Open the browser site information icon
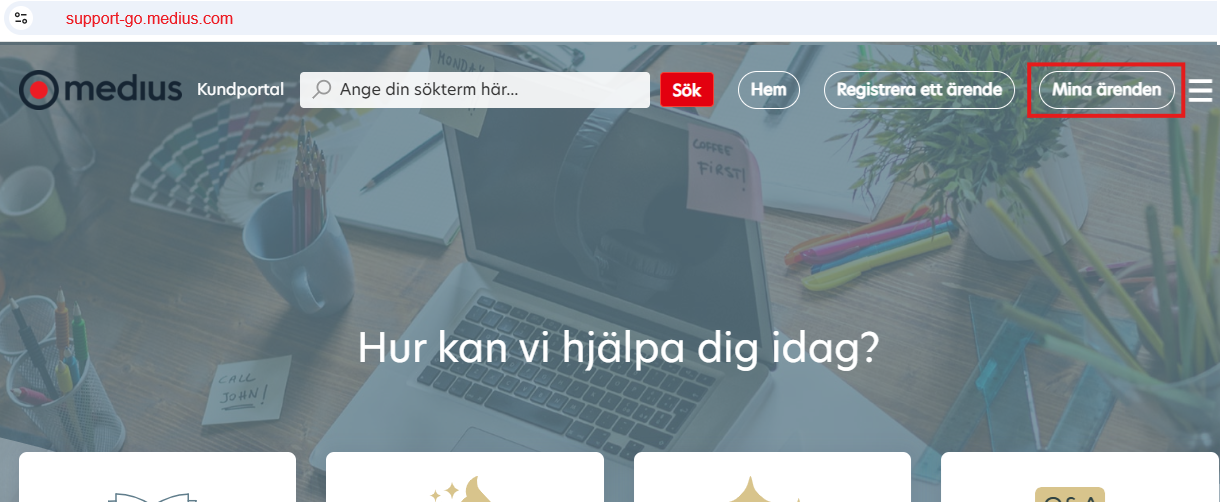The width and height of the screenshot is (1220, 502). (21, 18)
